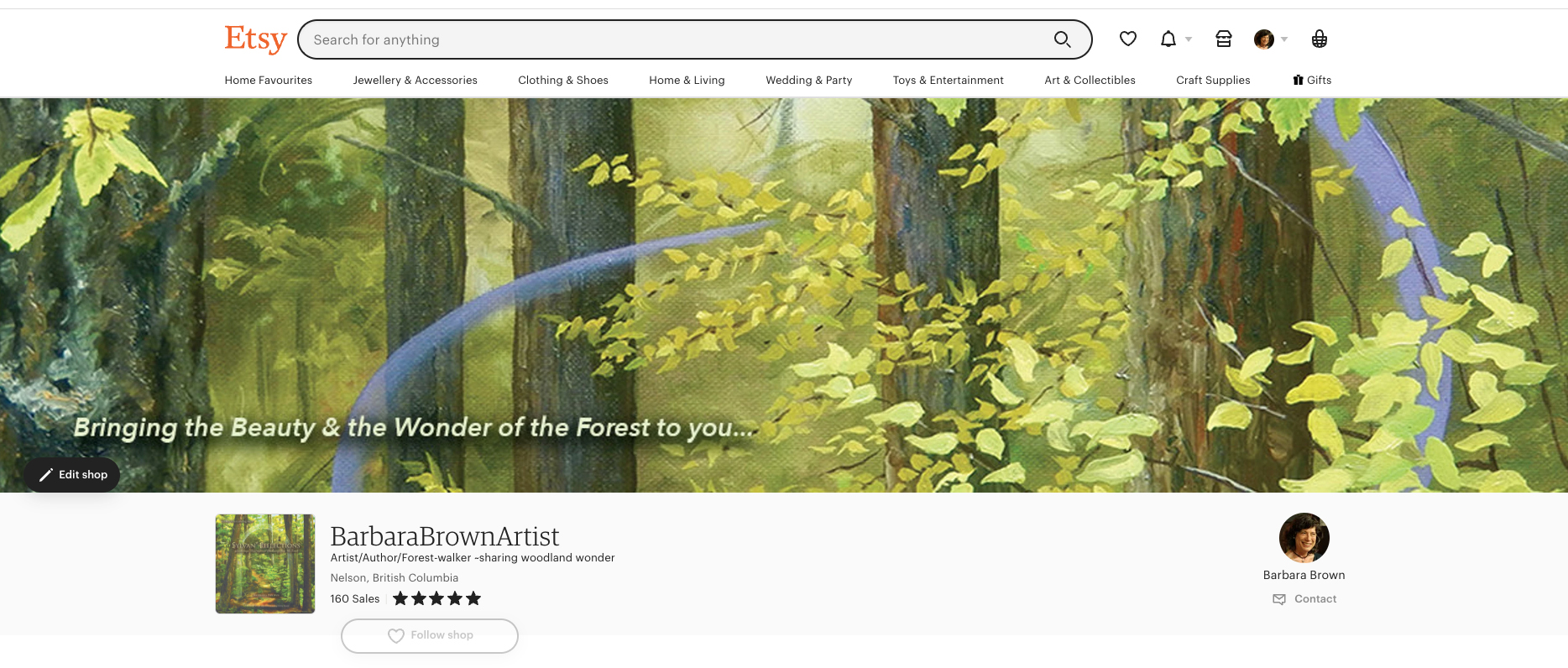Open your account avatar menu

(x=1264, y=39)
